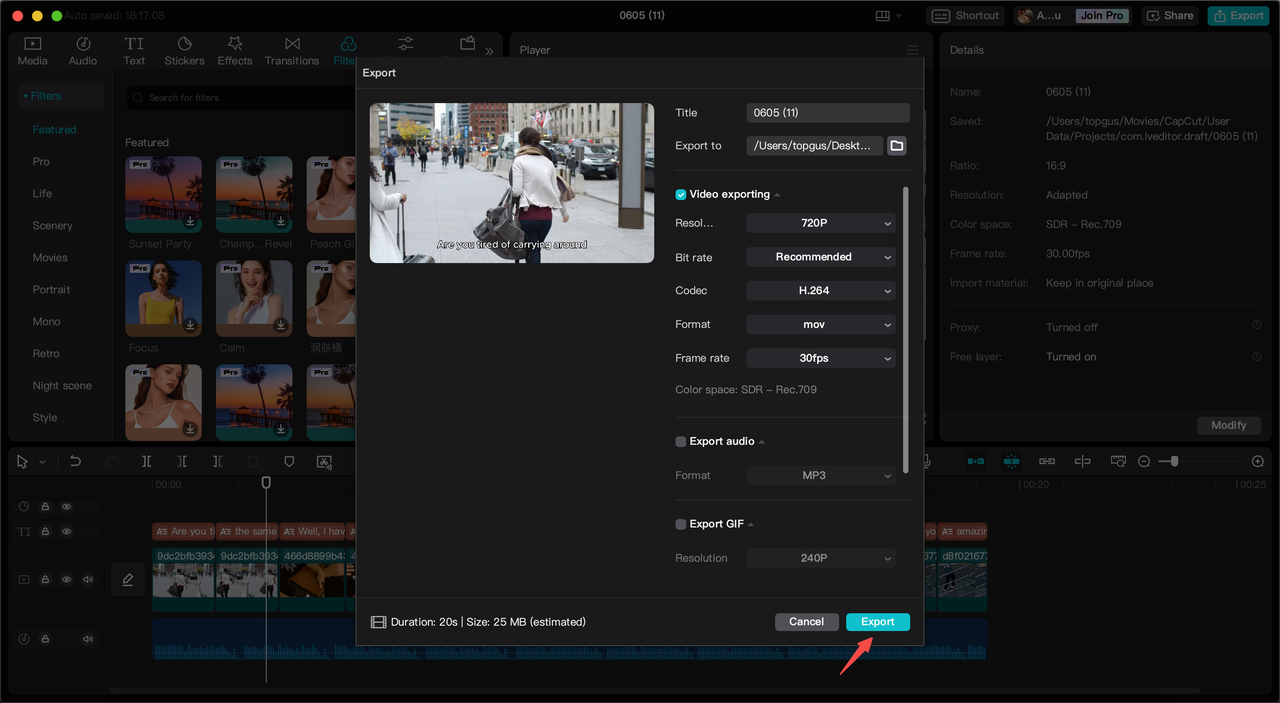Click the zoom in timeline plus icon
Viewport: 1280px width, 703px height.
click(1258, 461)
